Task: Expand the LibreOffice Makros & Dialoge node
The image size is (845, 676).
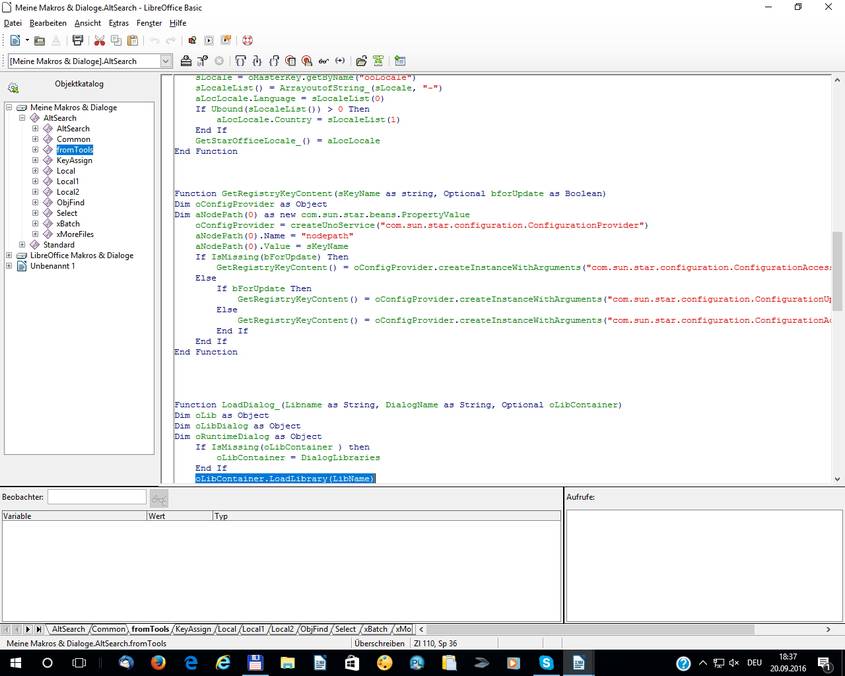Action: 9,255
